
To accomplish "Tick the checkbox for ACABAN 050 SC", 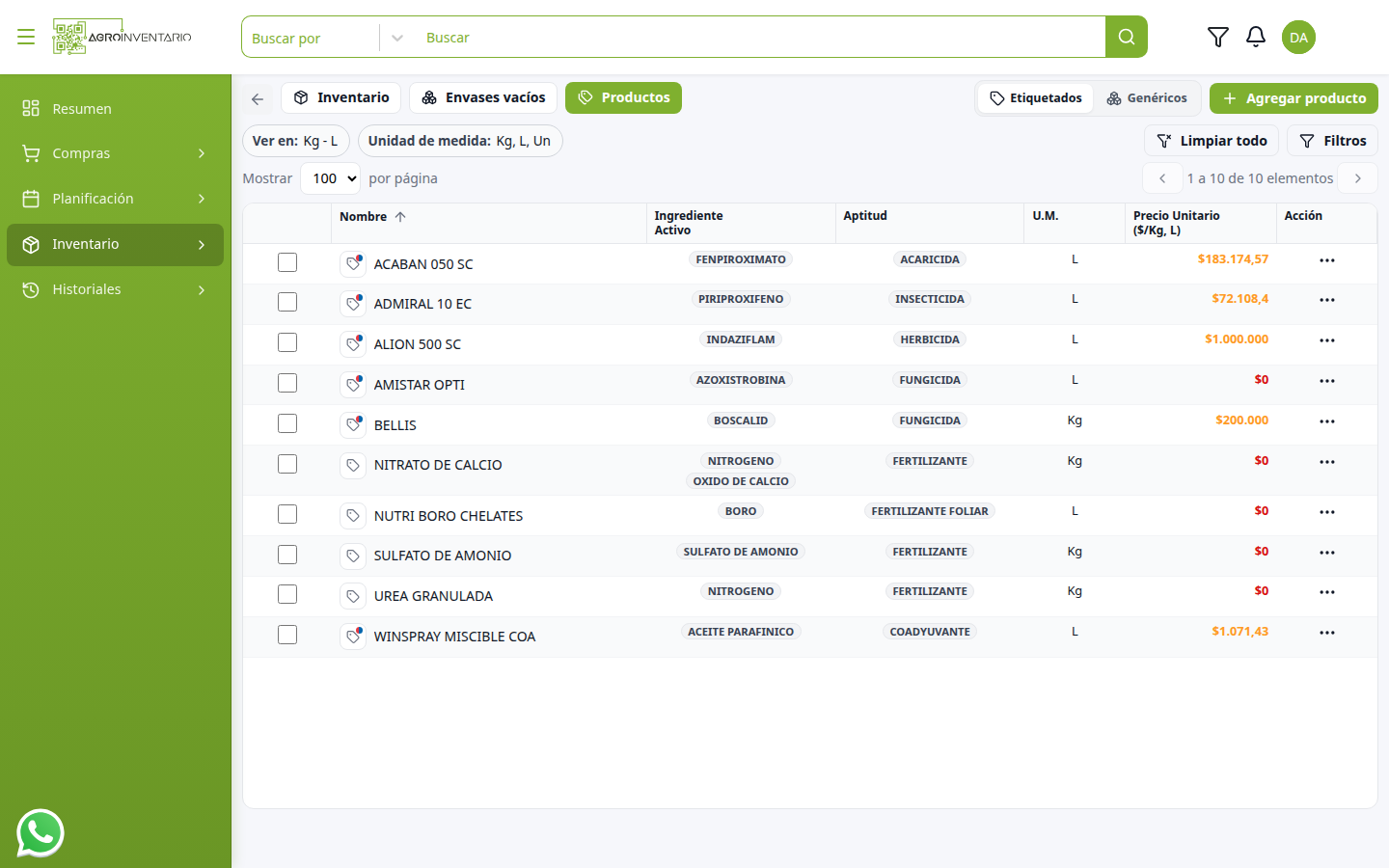I will [287, 262].
